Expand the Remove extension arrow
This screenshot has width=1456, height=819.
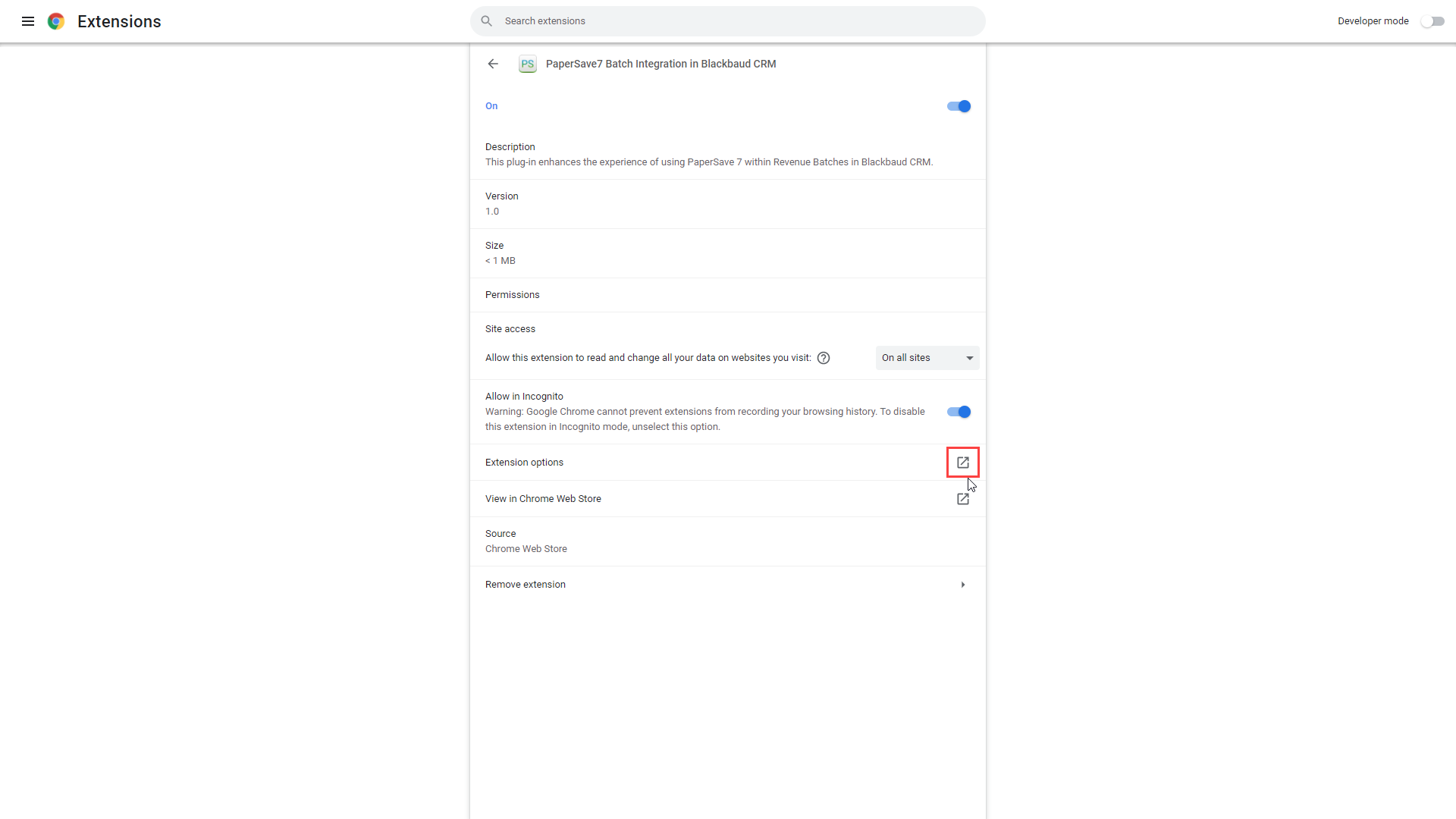[962, 585]
